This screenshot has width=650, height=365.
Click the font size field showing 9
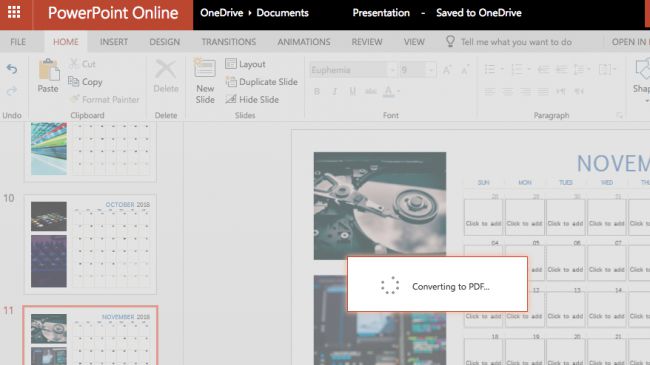pos(413,70)
